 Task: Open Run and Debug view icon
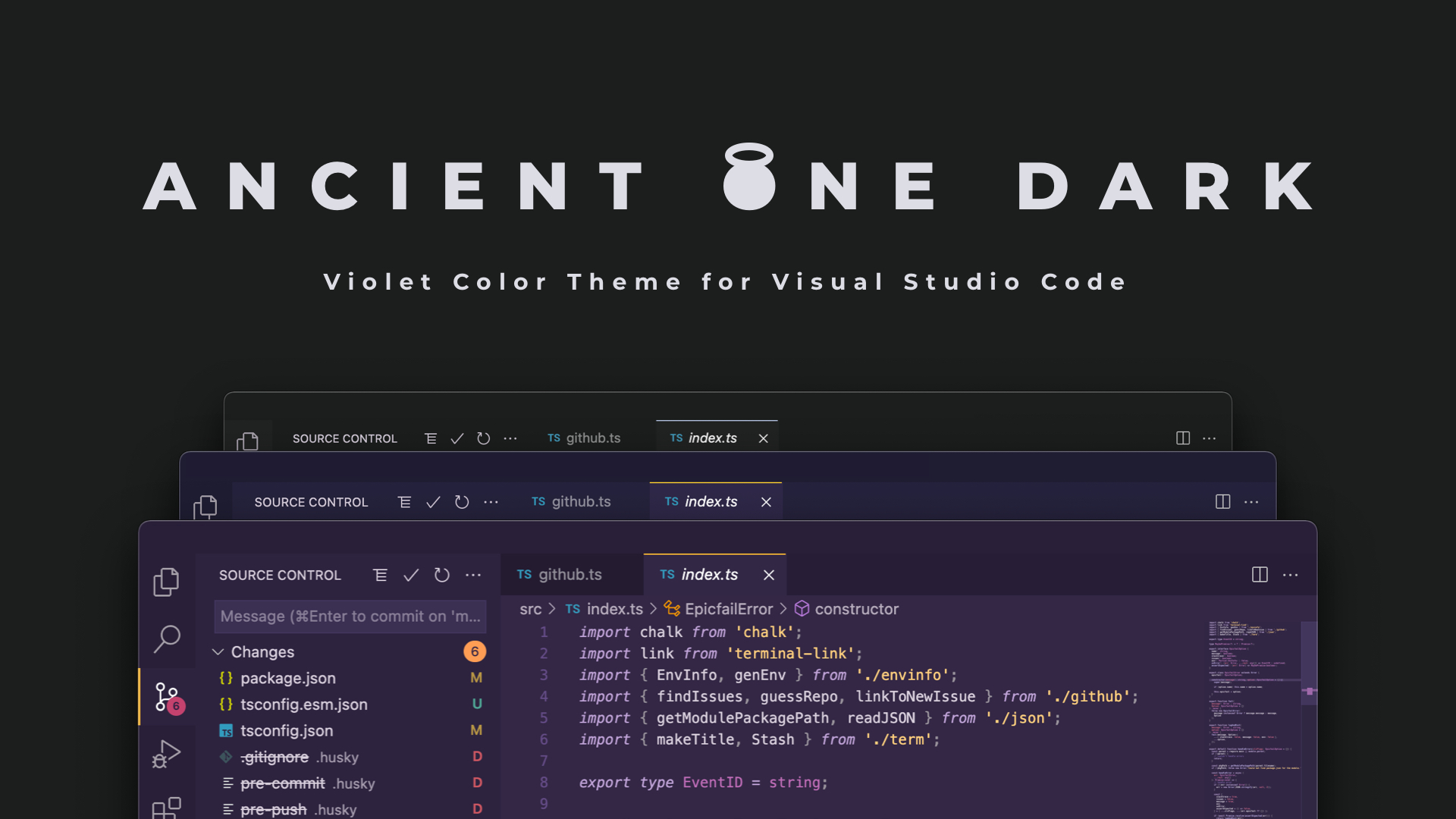[166, 754]
